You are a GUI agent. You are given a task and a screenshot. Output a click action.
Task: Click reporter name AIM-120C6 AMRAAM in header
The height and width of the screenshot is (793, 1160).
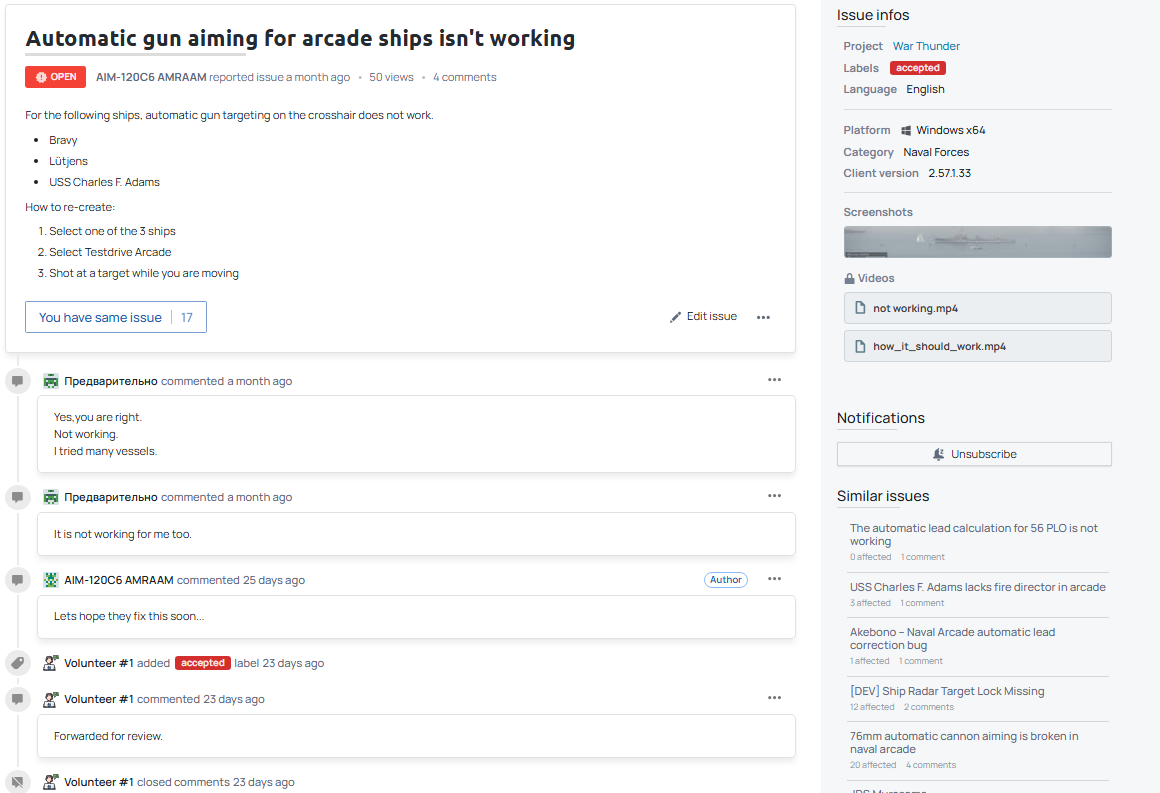click(x=151, y=77)
